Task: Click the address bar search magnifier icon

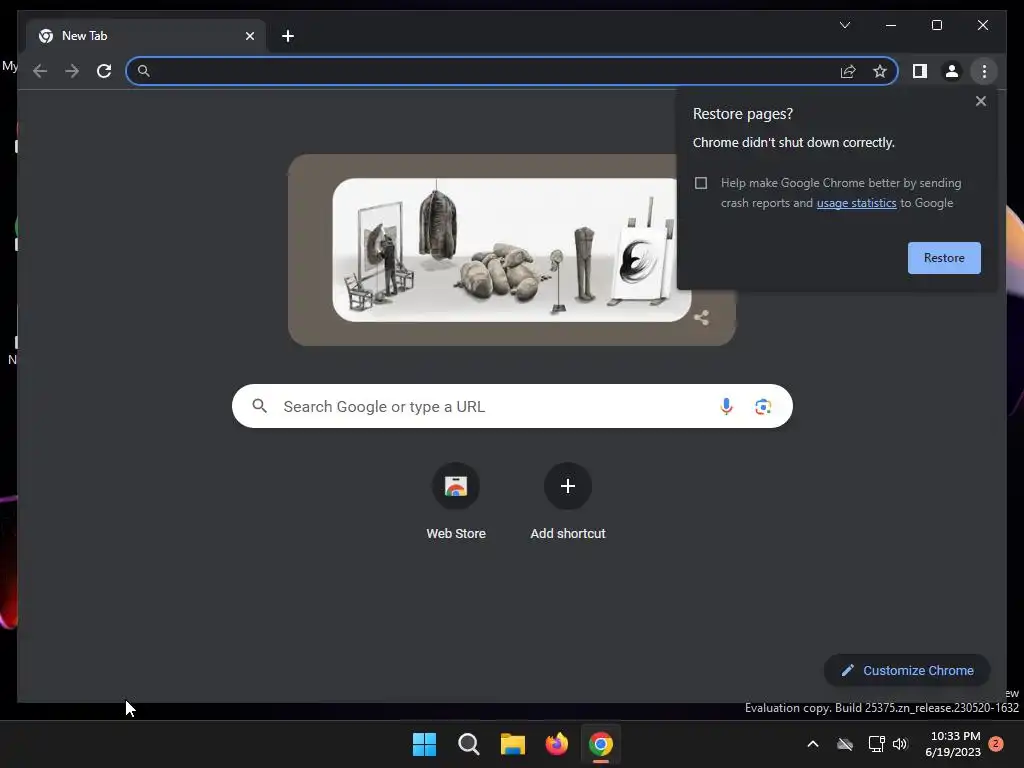Action: (x=144, y=71)
